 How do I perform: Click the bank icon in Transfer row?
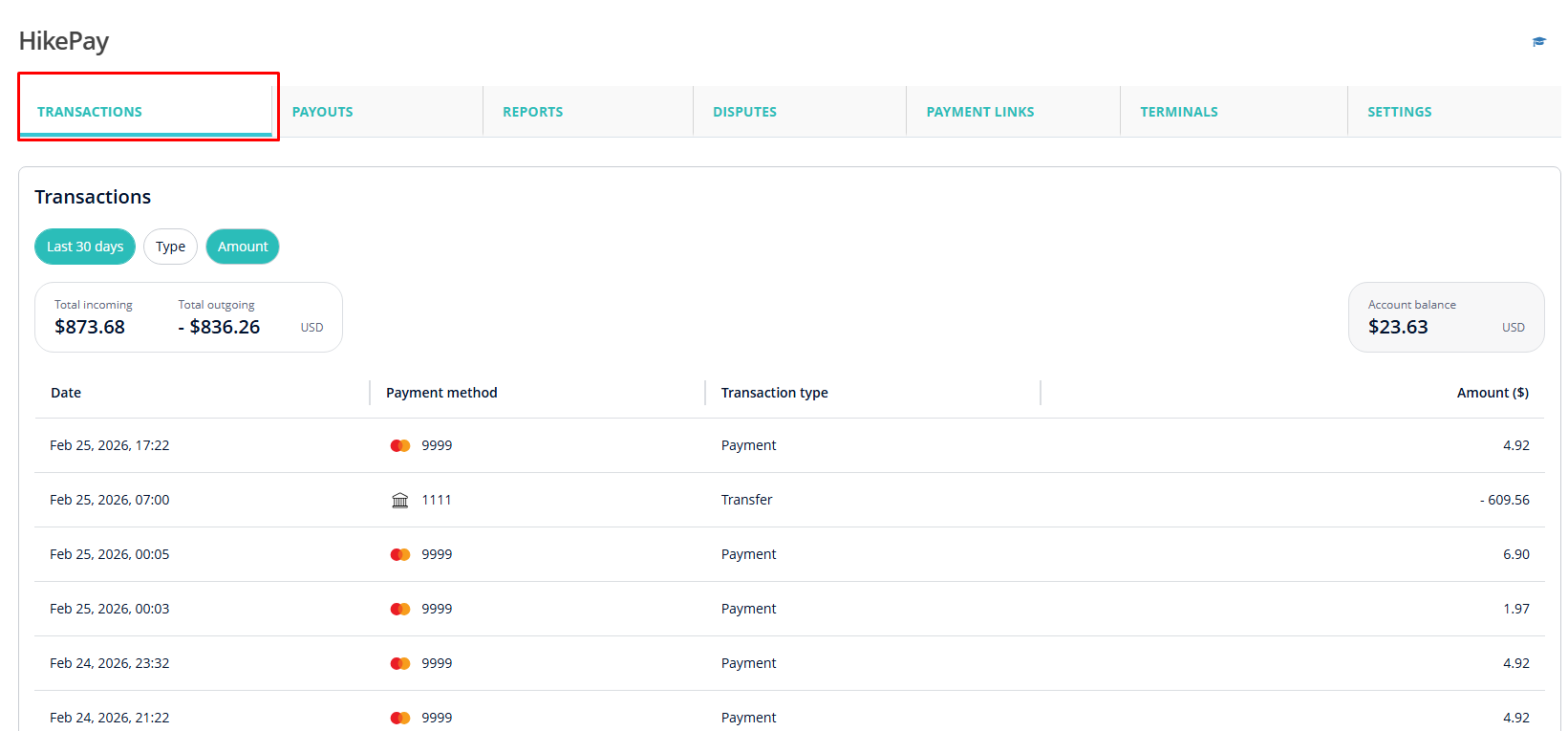tap(400, 501)
